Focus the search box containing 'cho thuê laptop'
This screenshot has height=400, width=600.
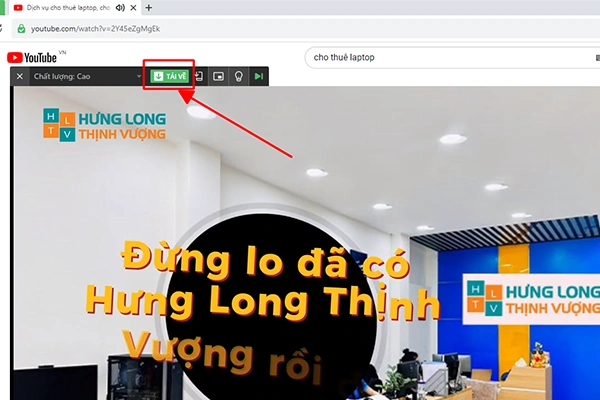click(452, 57)
